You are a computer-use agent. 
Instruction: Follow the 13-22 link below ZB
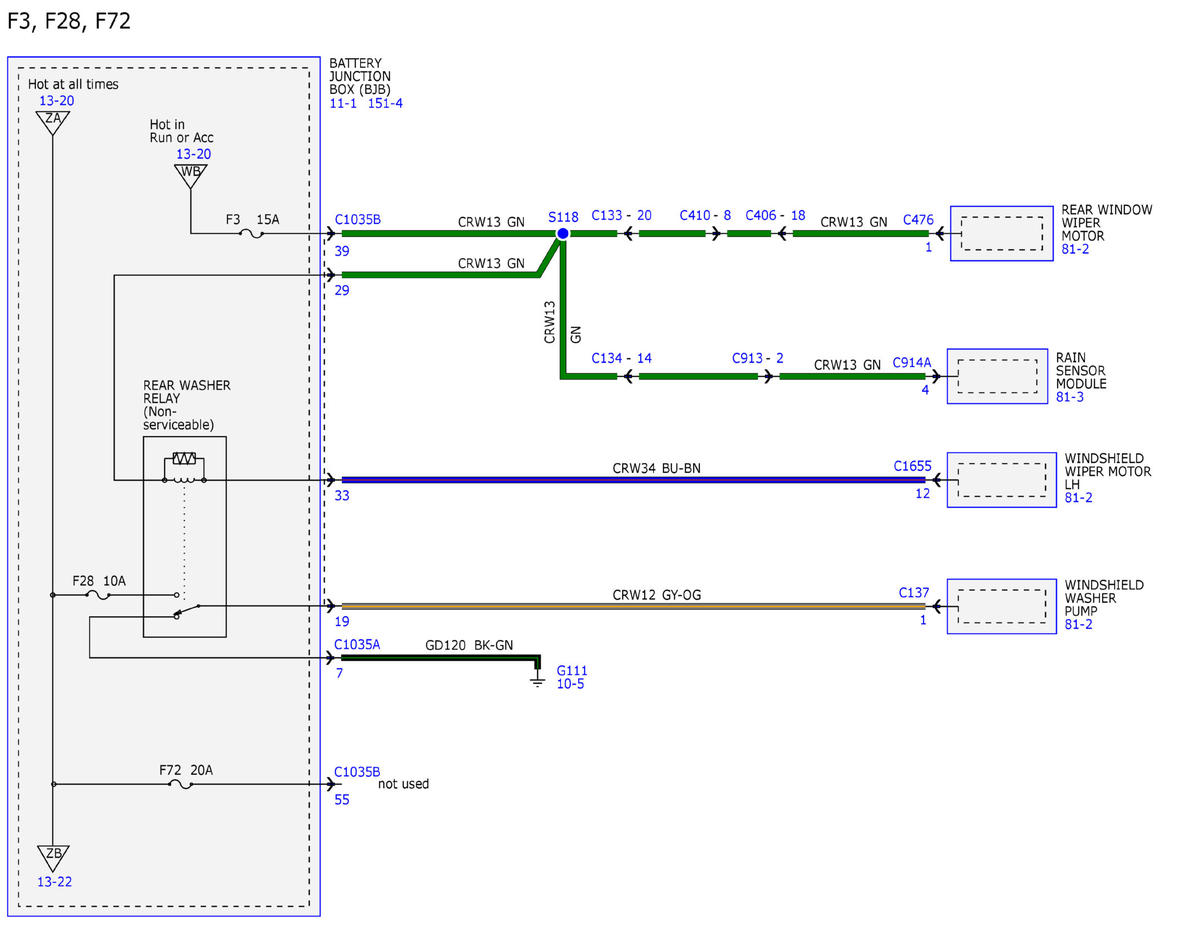55,882
